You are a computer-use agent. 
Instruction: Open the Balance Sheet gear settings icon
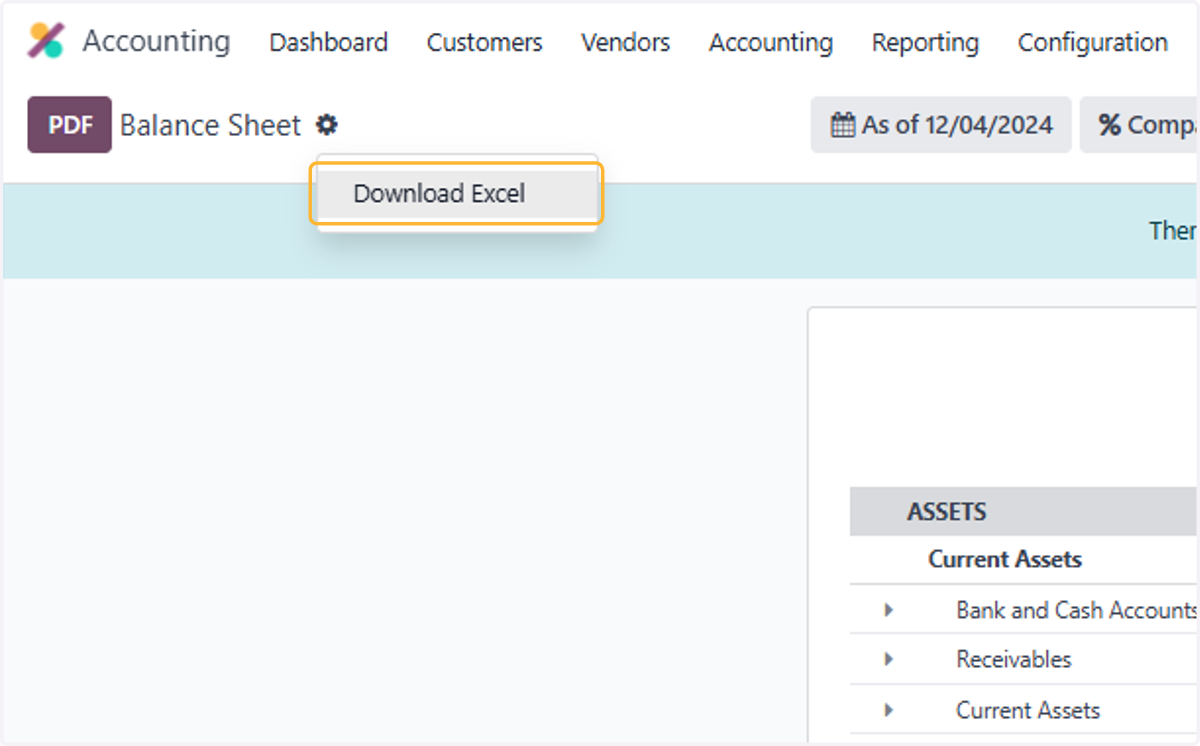327,125
